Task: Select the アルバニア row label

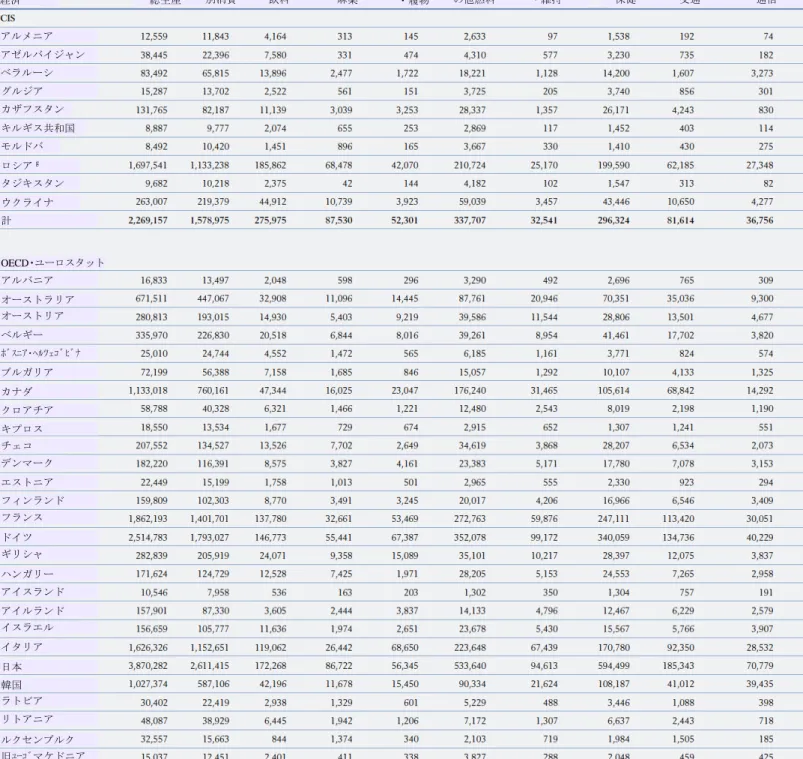Action: point(27,280)
